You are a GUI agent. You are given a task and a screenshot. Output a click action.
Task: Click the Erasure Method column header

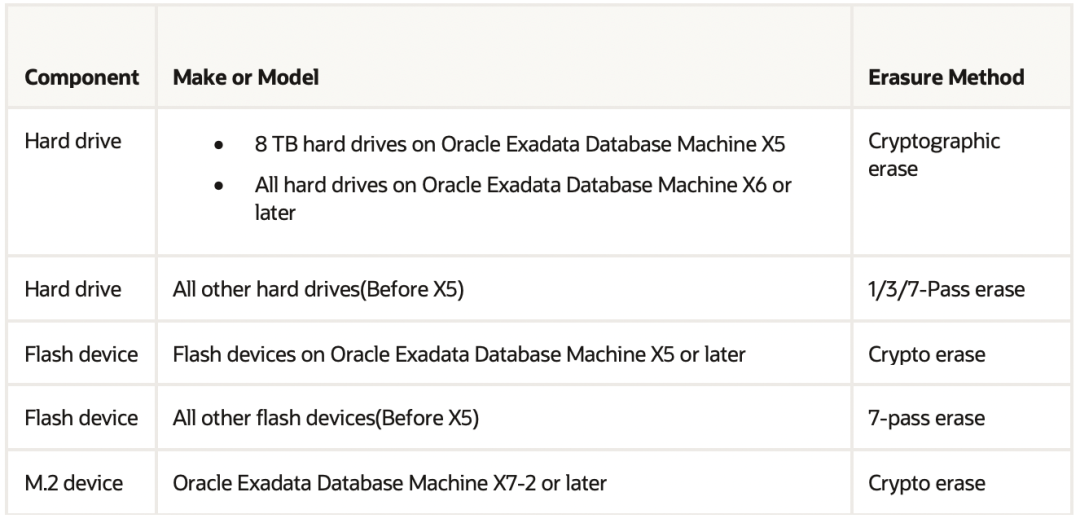pos(948,78)
